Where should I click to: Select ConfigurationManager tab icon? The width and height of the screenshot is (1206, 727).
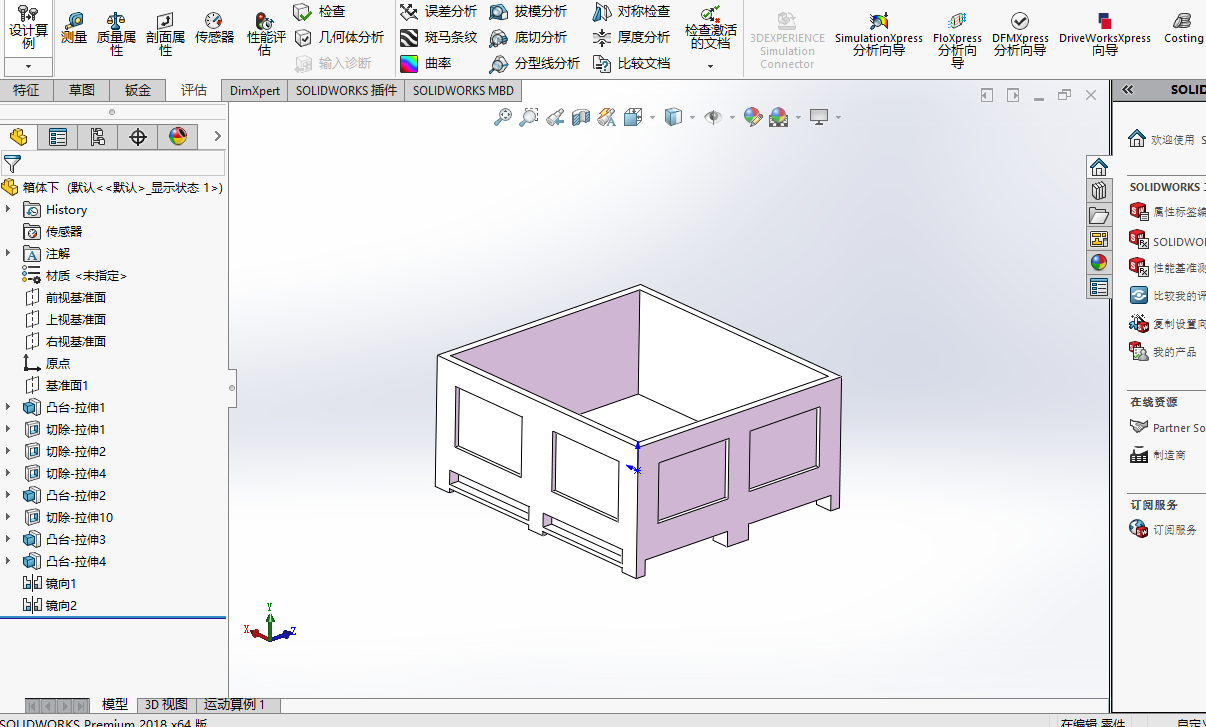pyautogui.click(x=98, y=137)
